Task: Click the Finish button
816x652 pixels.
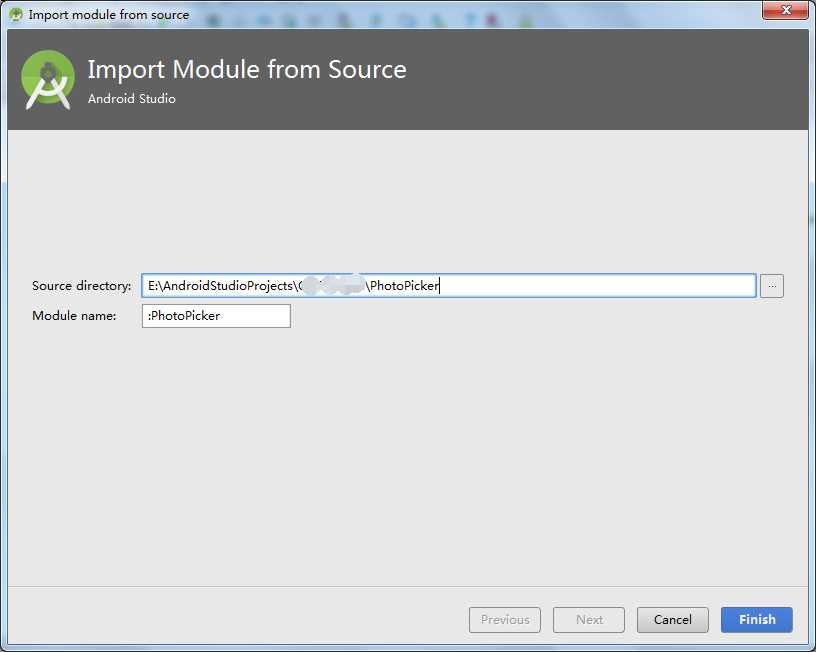Action: click(x=757, y=619)
